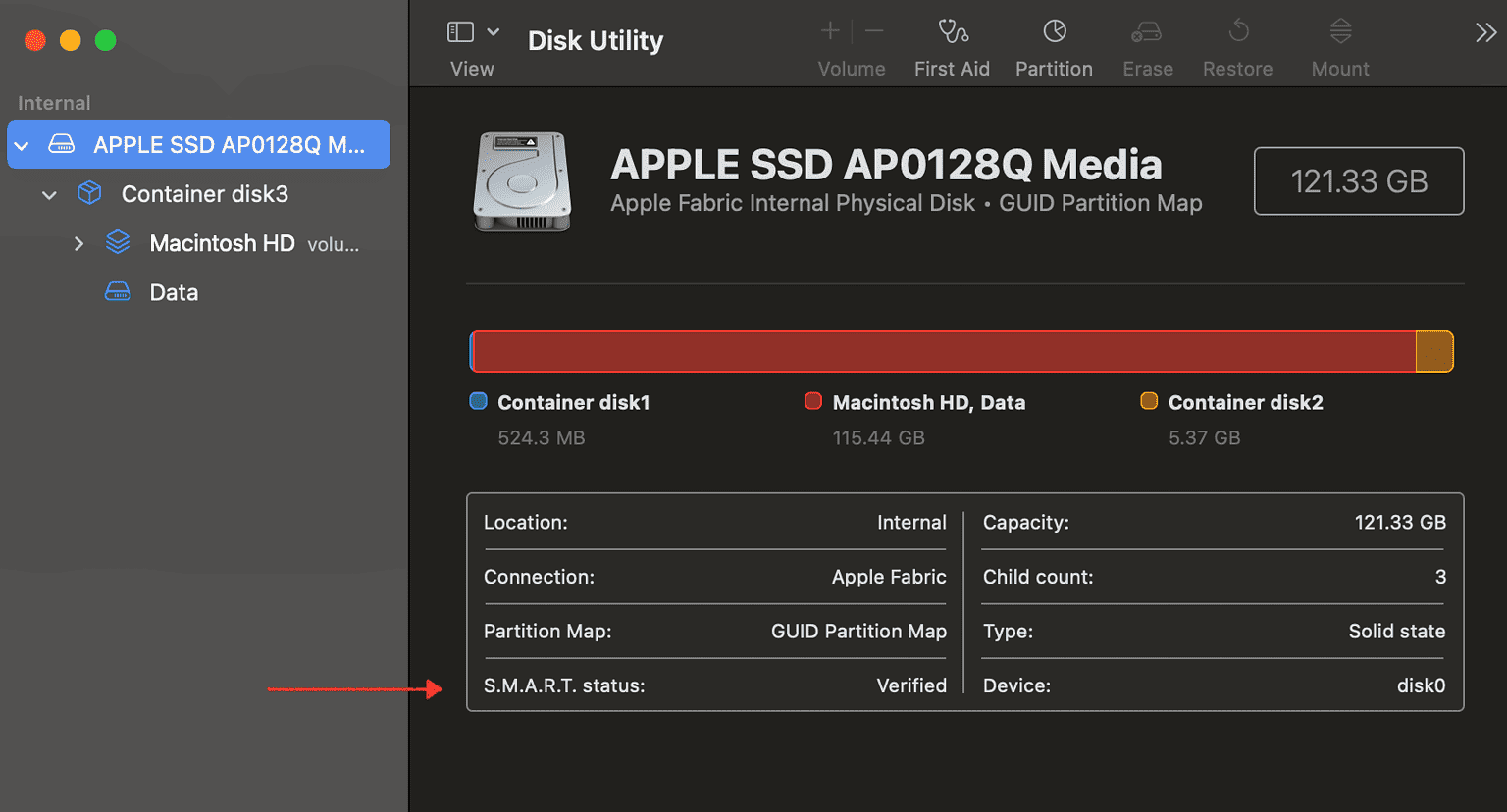The width and height of the screenshot is (1507, 812).
Task: Click the blue Container disk1 legend swatch
Action: click(x=477, y=401)
